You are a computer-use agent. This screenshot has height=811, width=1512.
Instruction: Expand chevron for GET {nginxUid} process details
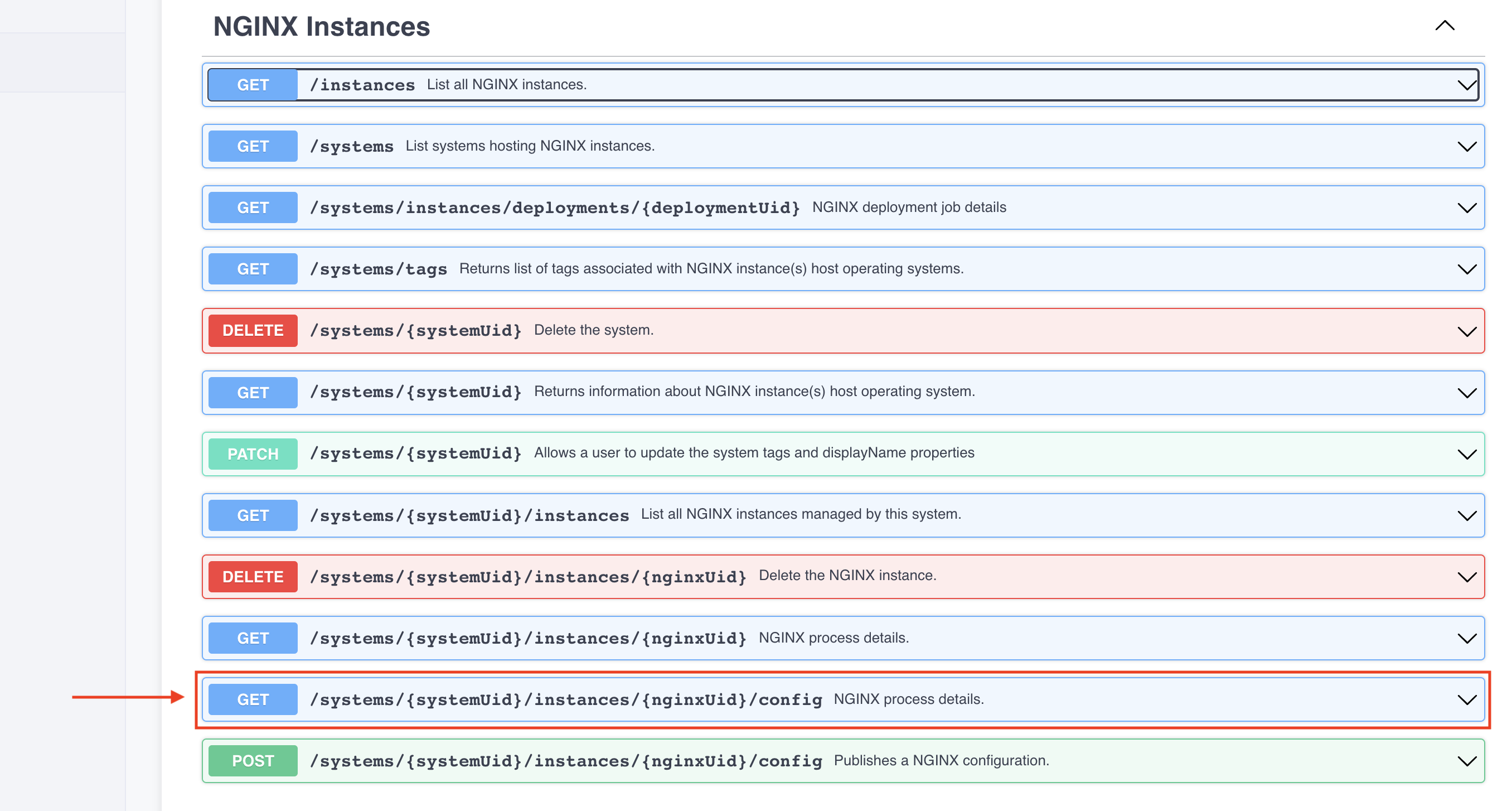click(1467, 638)
